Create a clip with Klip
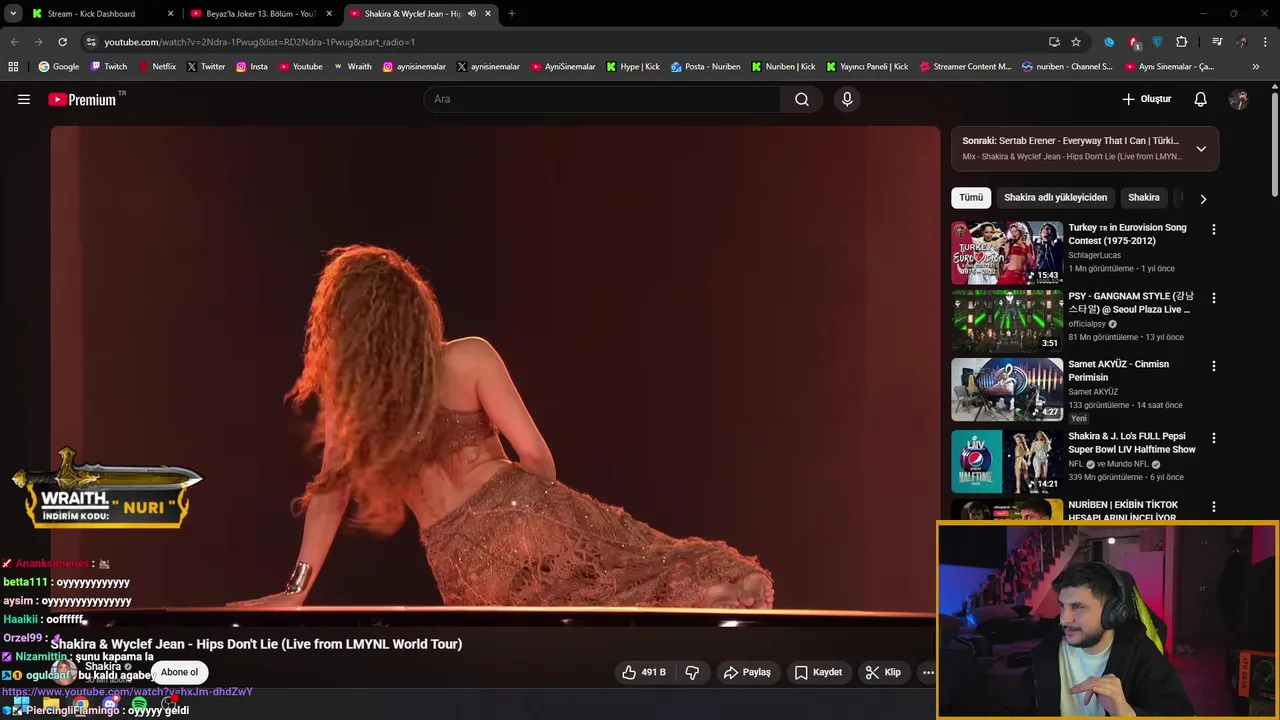The image size is (1280, 720). click(883, 672)
